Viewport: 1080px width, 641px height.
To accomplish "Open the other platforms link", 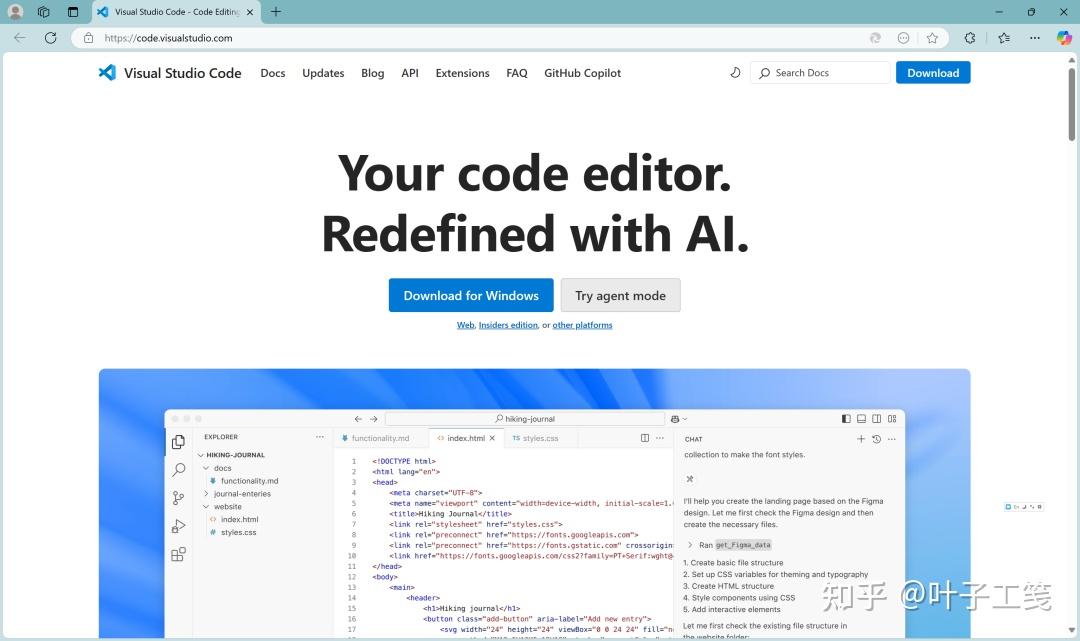I will pos(582,325).
